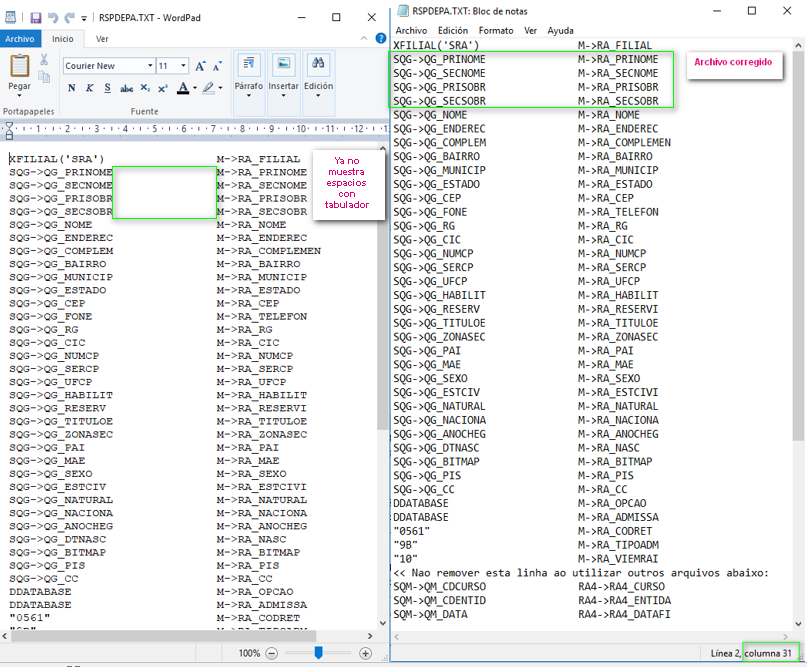Open Formato menu in Bloc de notas
This screenshot has width=807, height=667.
[496, 31]
